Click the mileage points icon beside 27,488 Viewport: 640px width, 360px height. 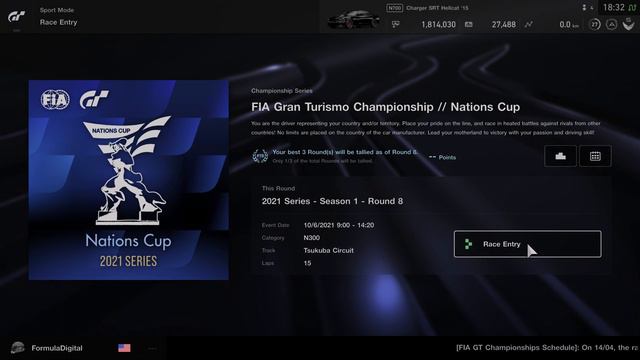[x=469, y=24]
